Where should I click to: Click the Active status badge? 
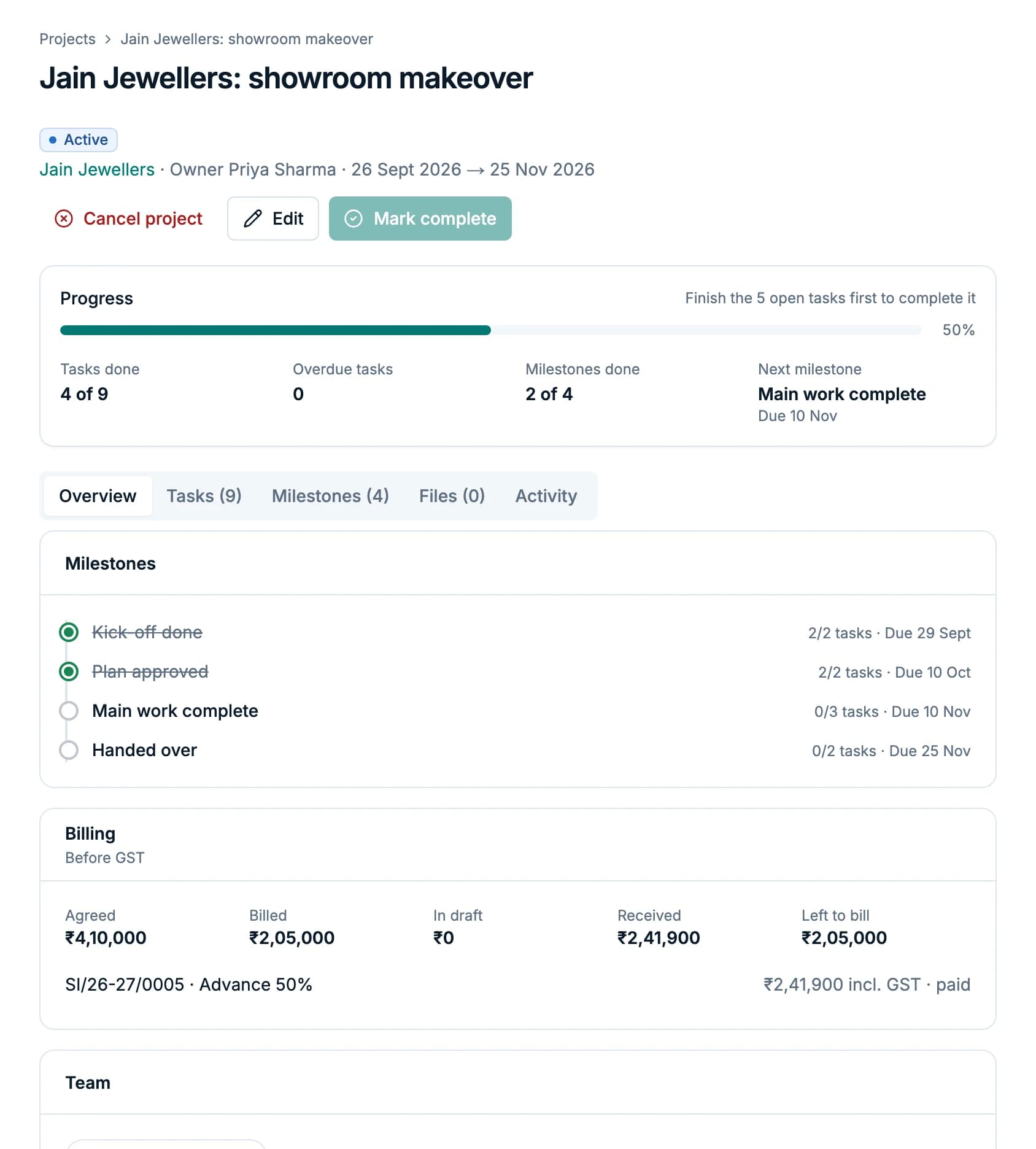coord(79,140)
